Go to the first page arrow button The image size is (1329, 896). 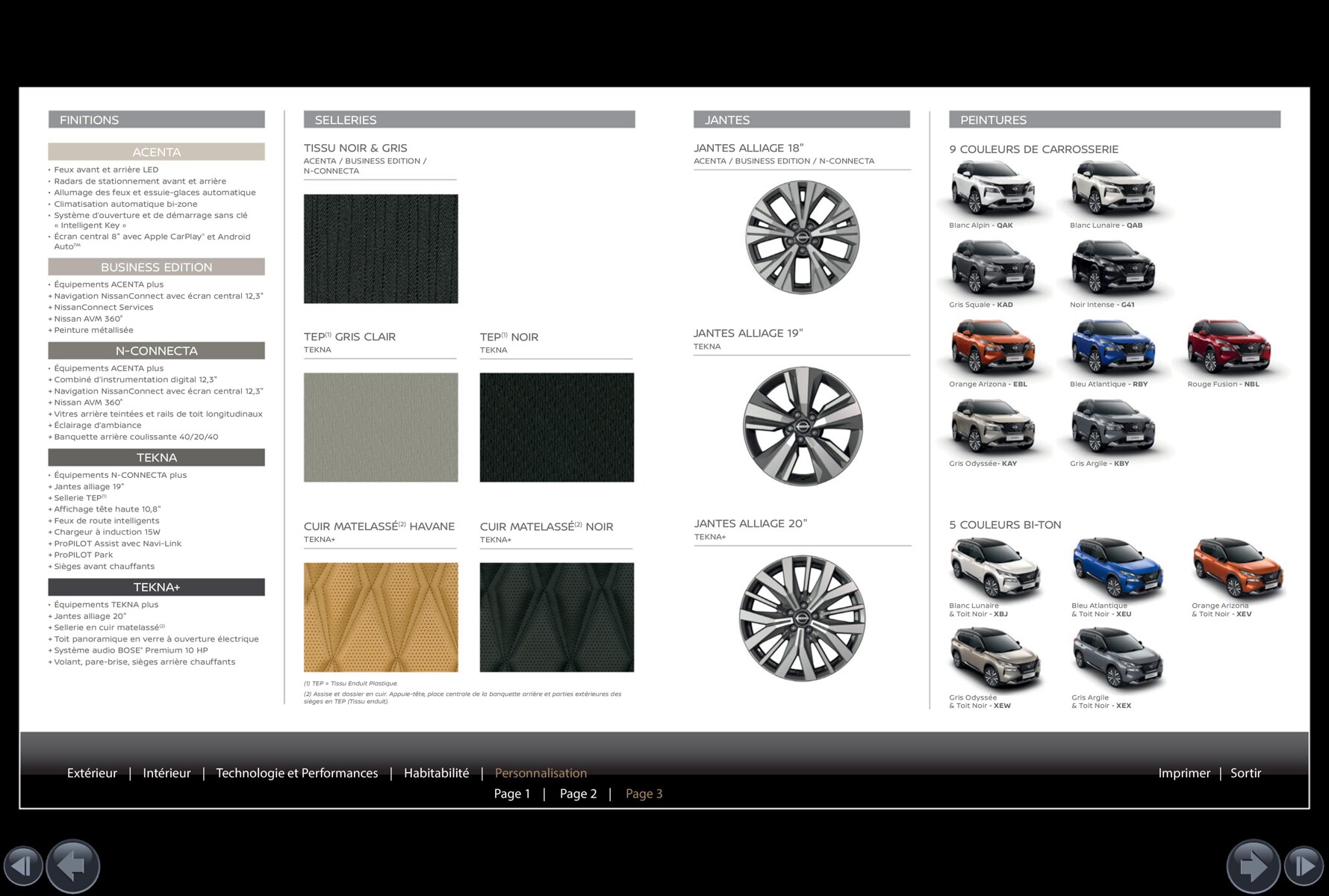point(23,865)
